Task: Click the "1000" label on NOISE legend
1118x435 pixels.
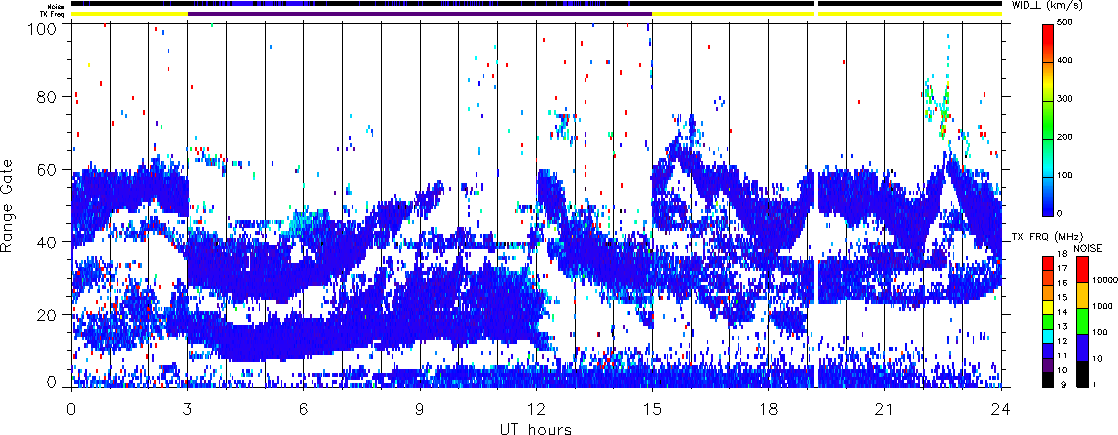Action: [x=1101, y=307]
